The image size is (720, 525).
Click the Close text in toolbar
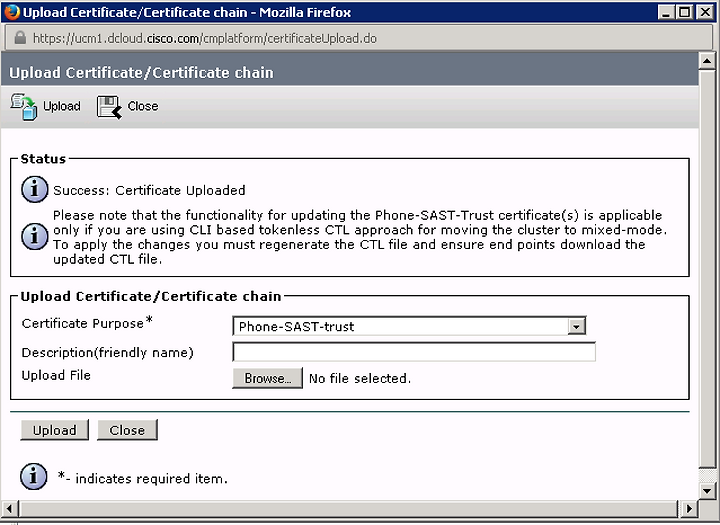[143, 106]
